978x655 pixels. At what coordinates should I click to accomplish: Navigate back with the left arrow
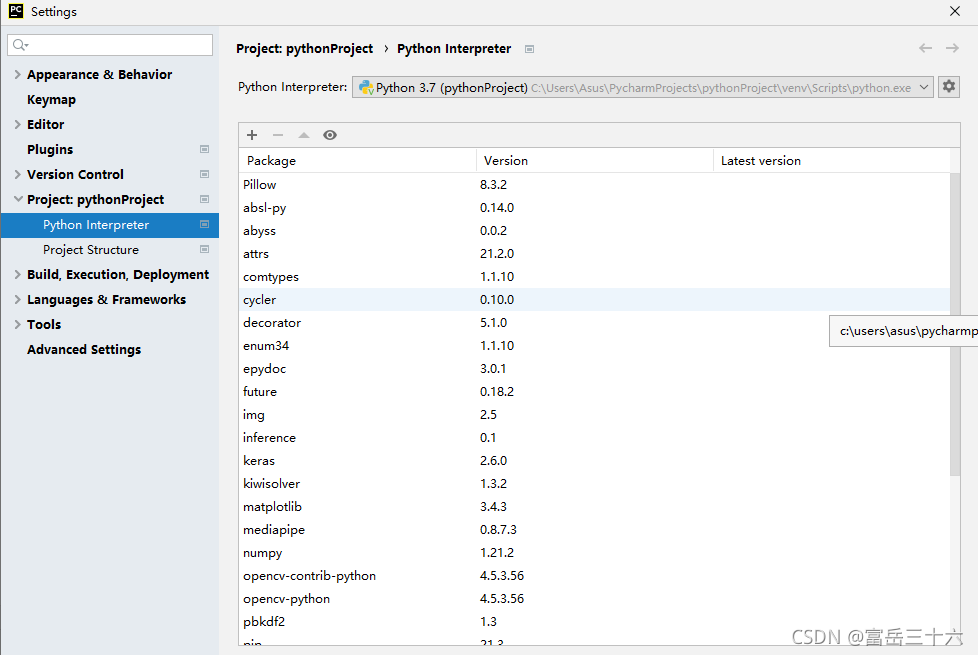tap(926, 48)
